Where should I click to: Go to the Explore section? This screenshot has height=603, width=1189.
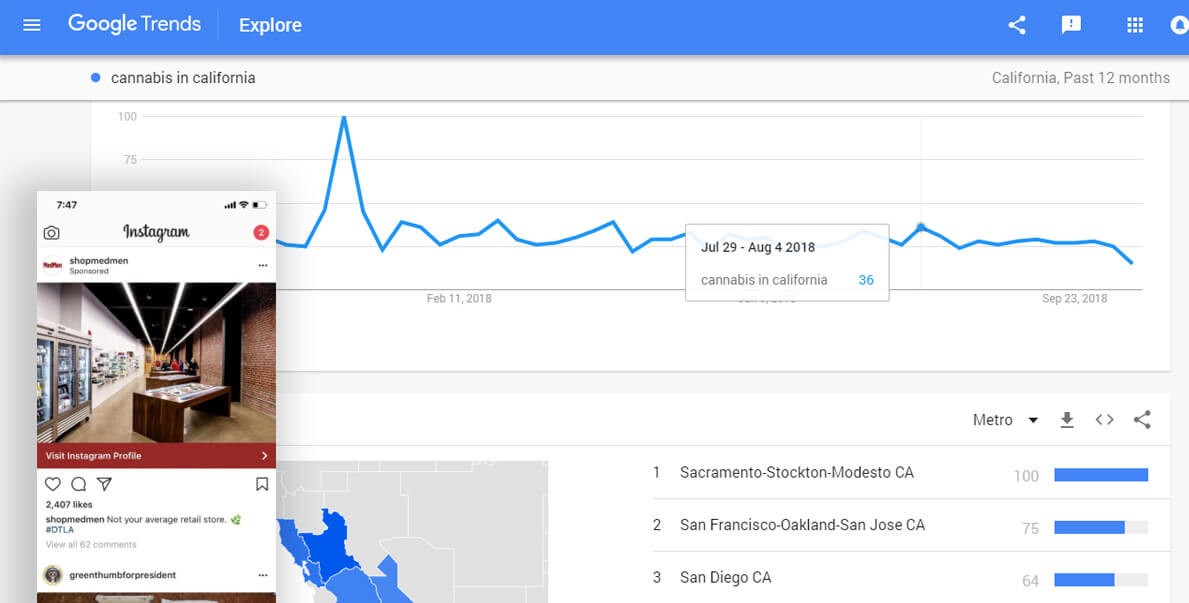pyautogui.click(x=270, y=26)
